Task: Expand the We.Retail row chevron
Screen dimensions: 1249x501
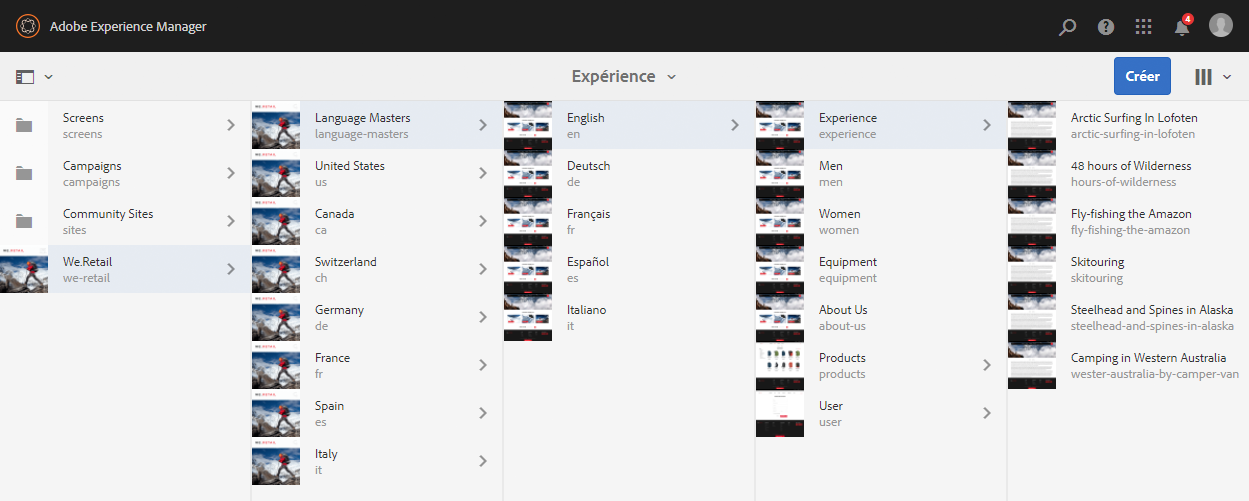Action: (x=230, y=269)
